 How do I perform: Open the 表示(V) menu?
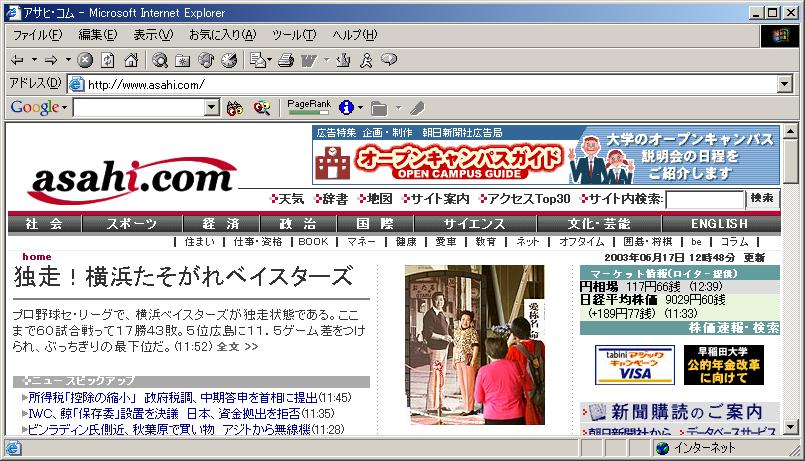tap(153, 35)
